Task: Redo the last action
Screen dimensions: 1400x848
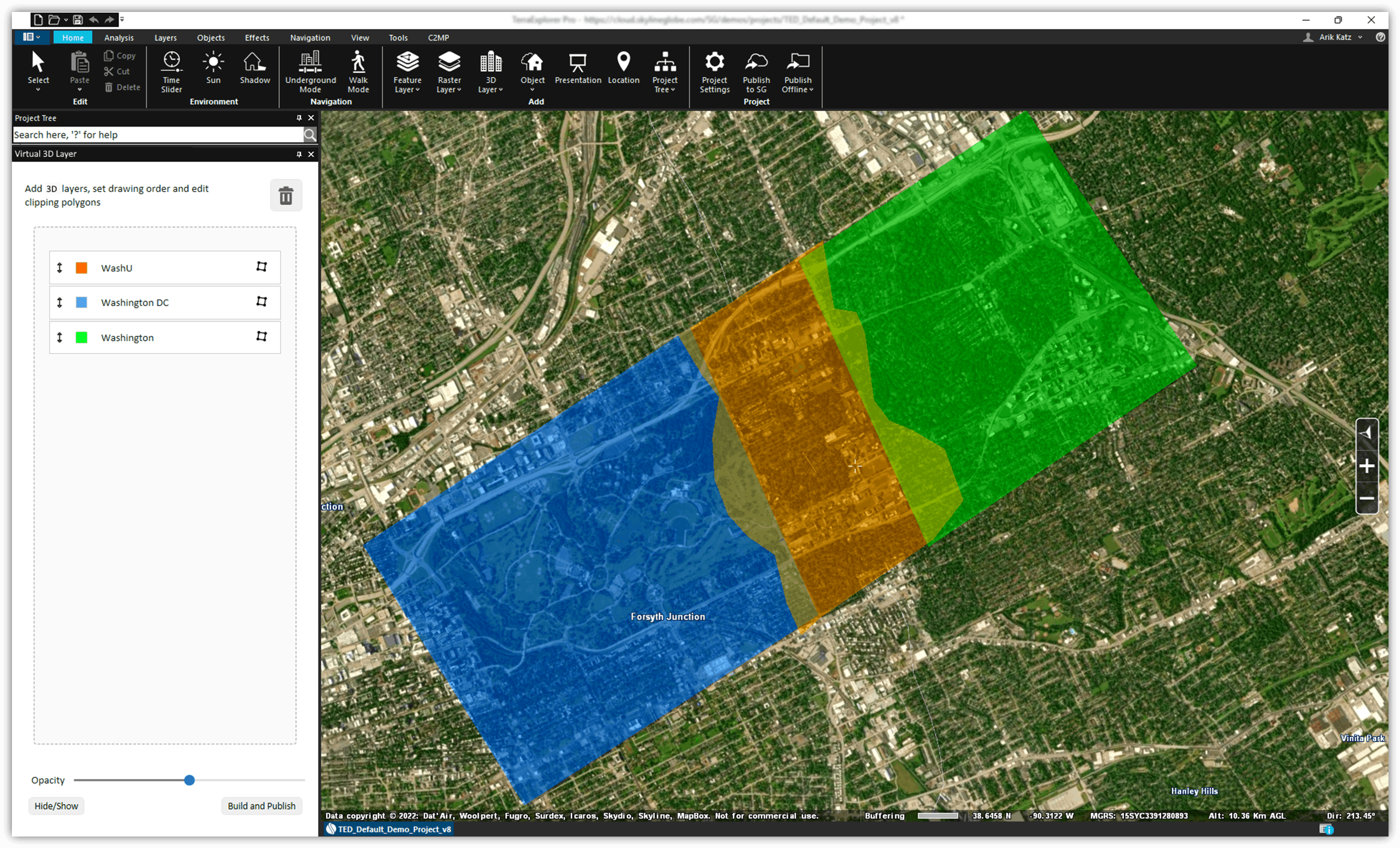Action: pyautogui.click(x=109, y=20)
